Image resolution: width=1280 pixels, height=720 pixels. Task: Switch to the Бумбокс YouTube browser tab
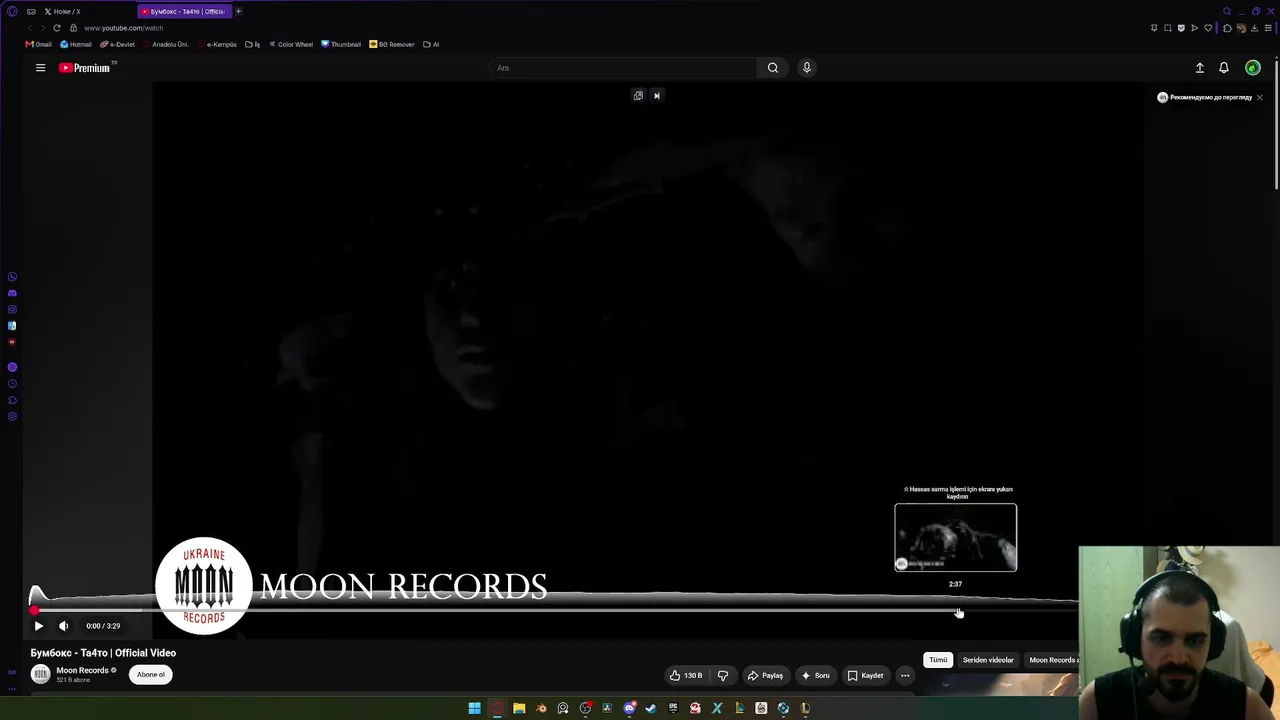click(185, 11)
